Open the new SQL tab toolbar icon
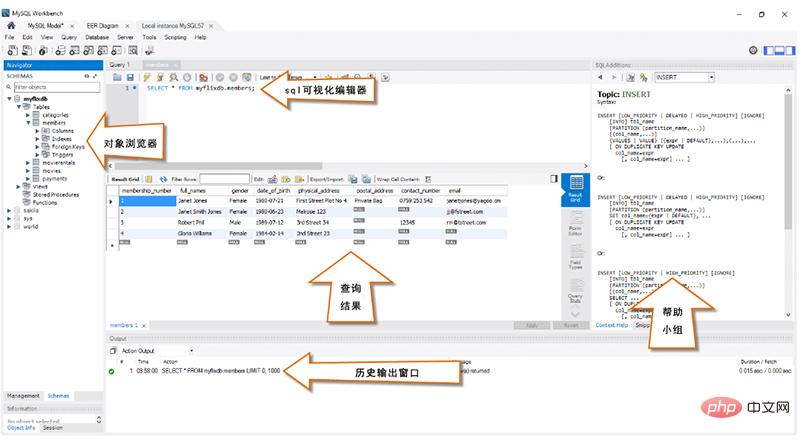800x440 pixels. [x=12, y=50]
